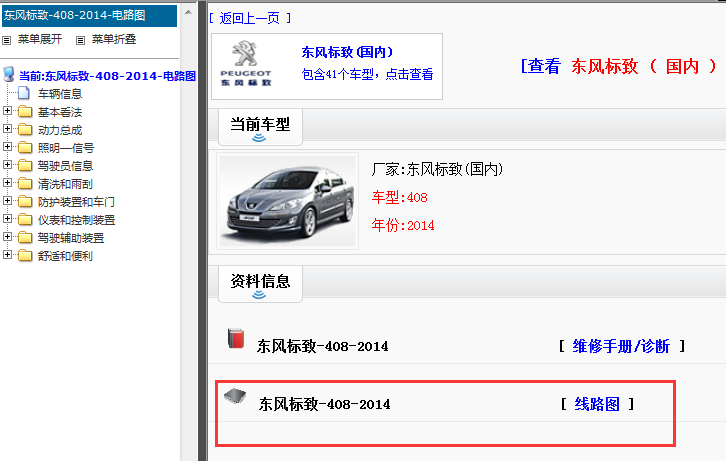Click the Peugeot 408 car thumbnail
Screen dimensions: 726x461
[288, 201]
